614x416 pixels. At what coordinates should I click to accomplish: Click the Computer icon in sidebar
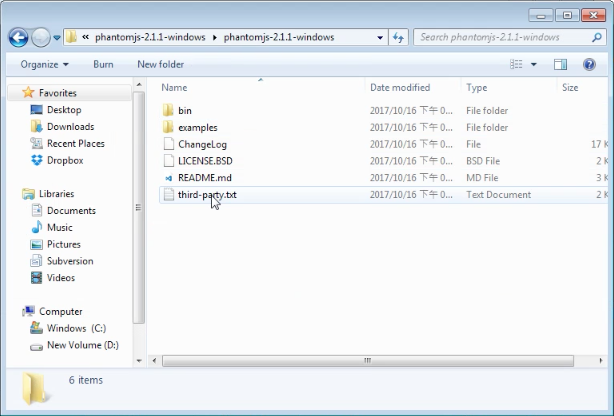point(28,311)
